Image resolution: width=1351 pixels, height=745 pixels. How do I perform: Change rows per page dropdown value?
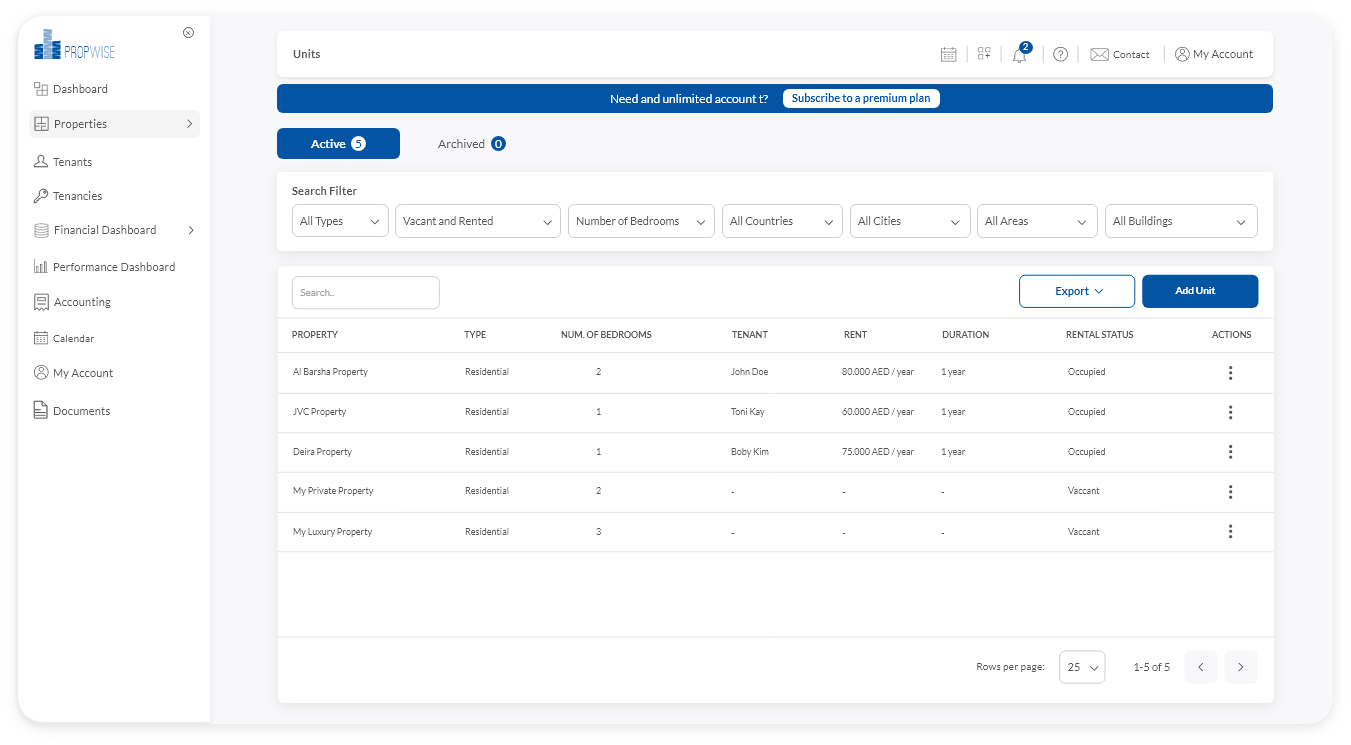click(1081, 667)
